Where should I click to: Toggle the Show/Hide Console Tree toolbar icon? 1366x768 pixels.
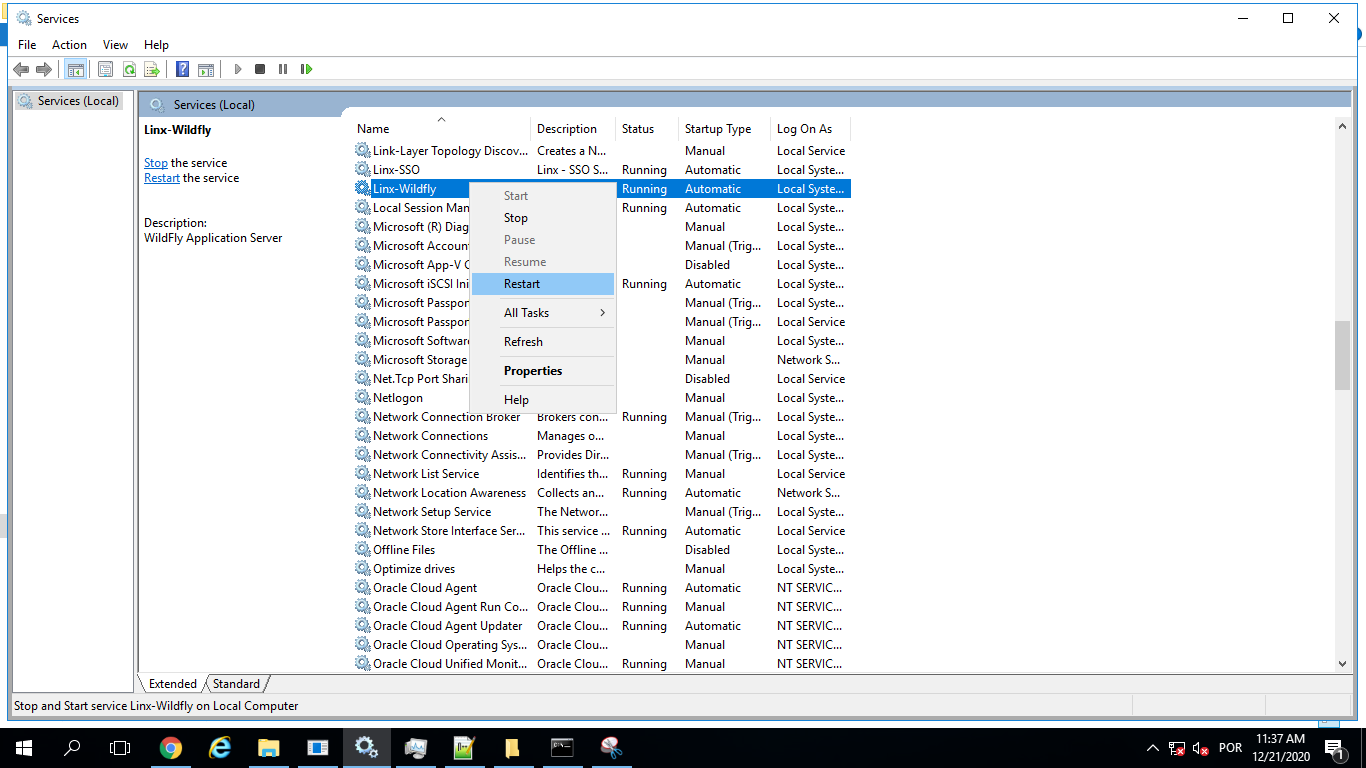coord(75,69)
